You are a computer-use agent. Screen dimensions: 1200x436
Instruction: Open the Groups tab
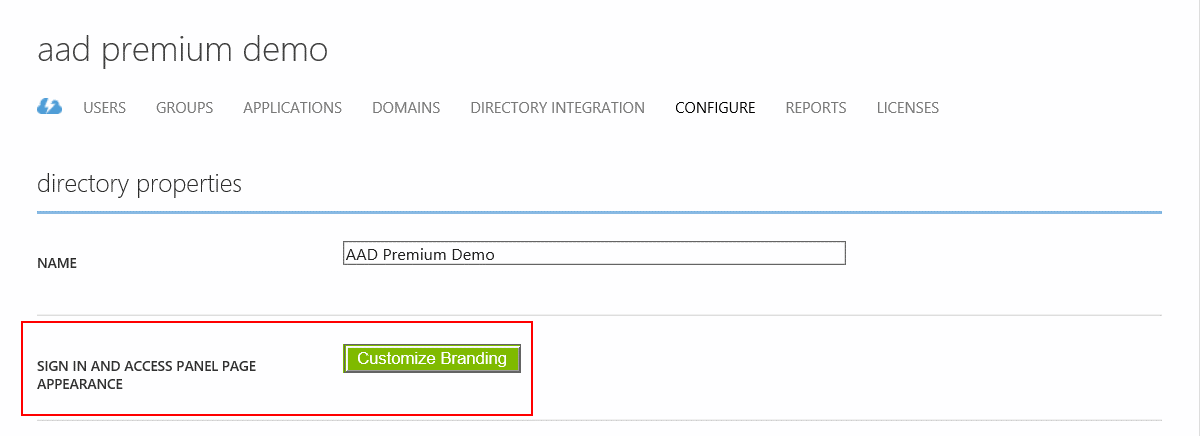pos(184,108)
